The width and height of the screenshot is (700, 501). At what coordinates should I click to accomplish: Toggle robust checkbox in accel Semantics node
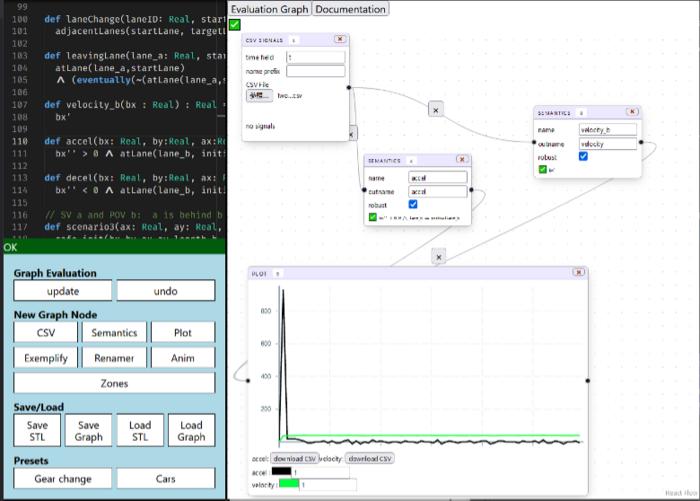coord(413,204)
